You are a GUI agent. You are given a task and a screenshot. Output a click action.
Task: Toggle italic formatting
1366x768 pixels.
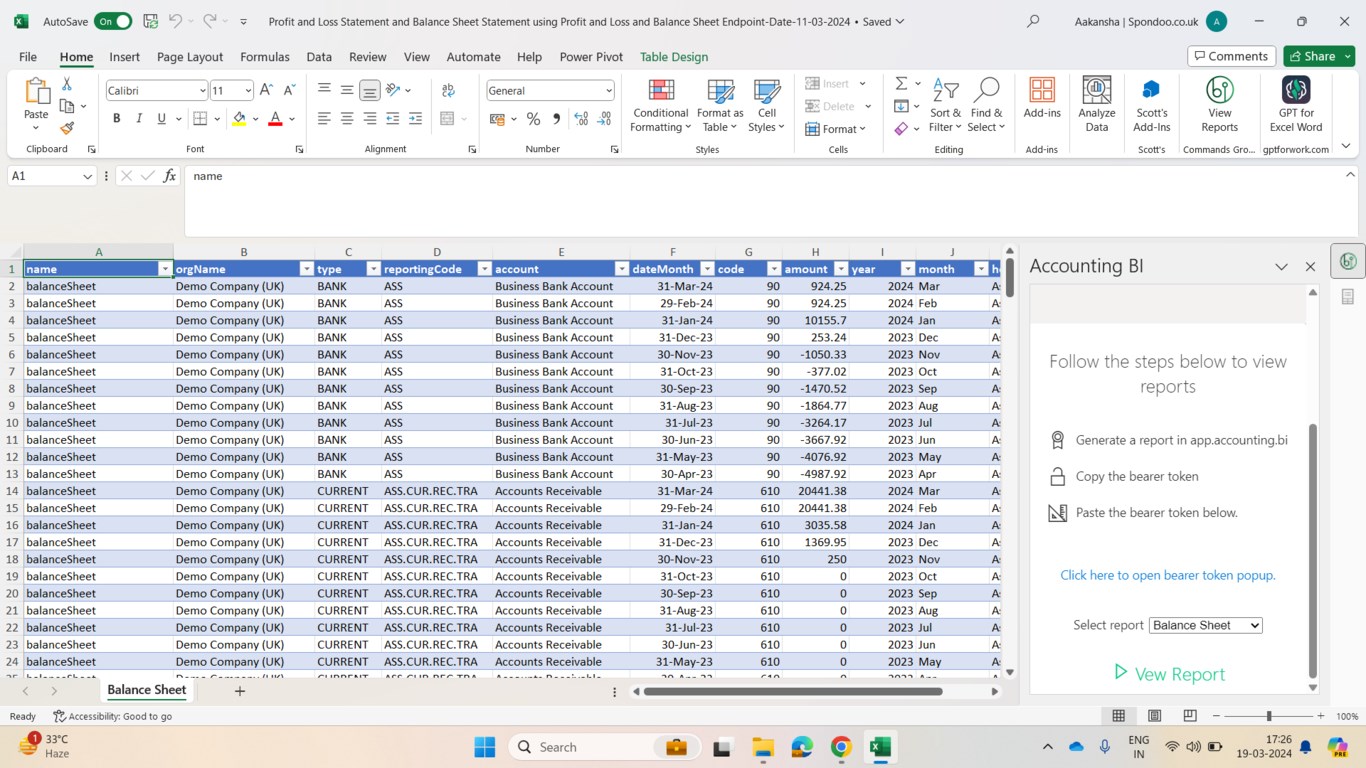[x=139, y=119]
